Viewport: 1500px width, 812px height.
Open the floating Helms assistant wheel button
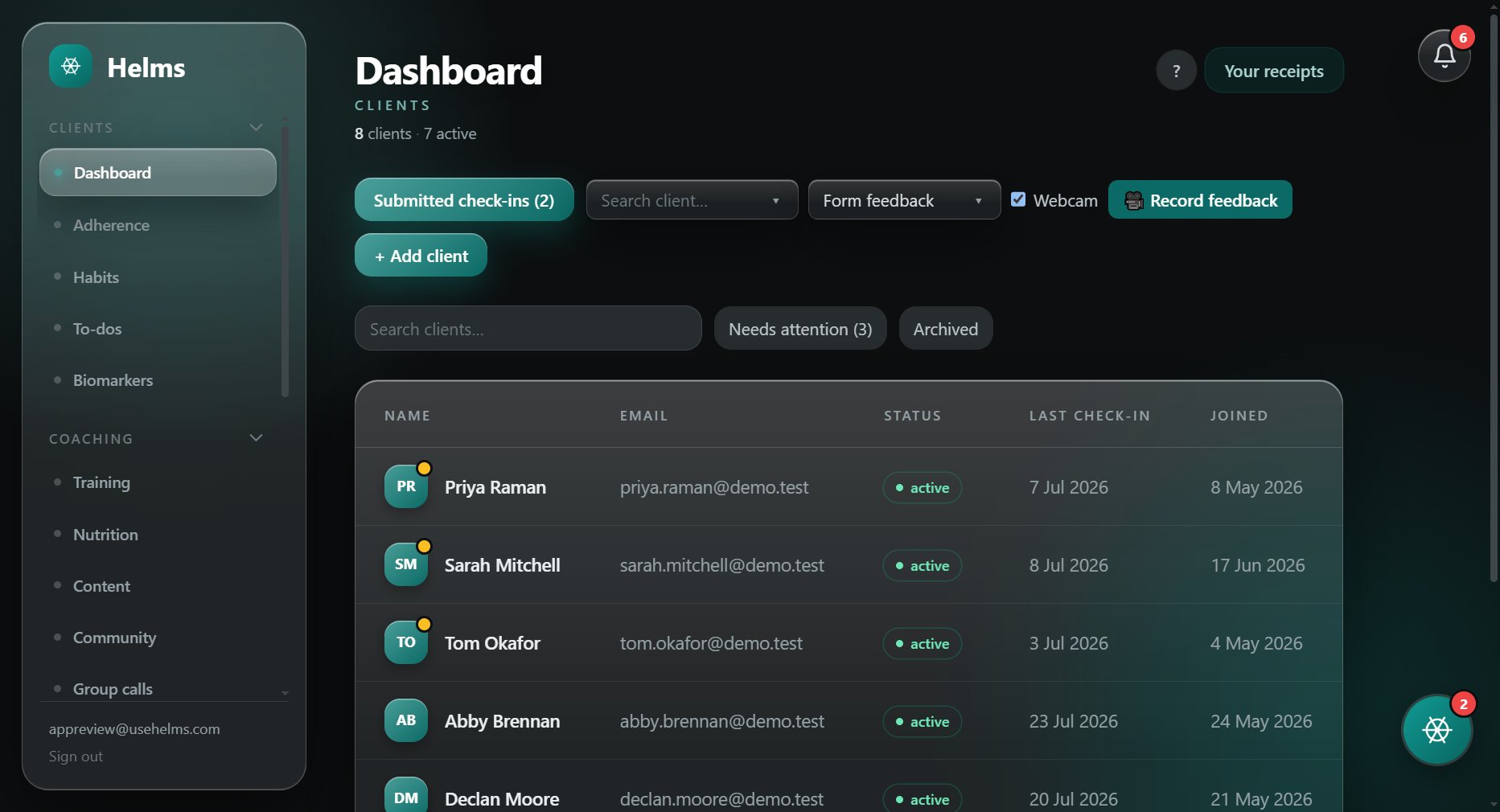[x=1437, y=730]
